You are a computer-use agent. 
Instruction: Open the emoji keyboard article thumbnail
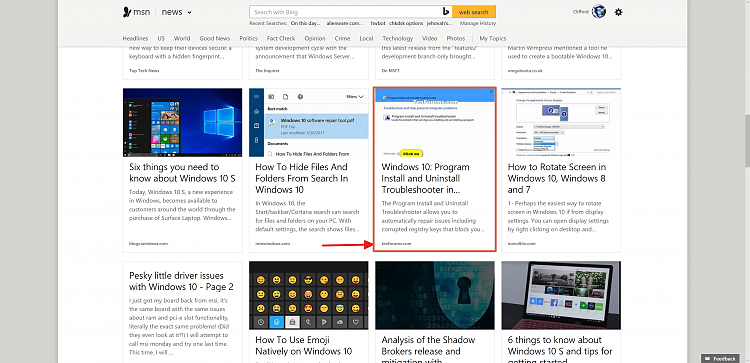pyautogui.click(x=309, y=295)
